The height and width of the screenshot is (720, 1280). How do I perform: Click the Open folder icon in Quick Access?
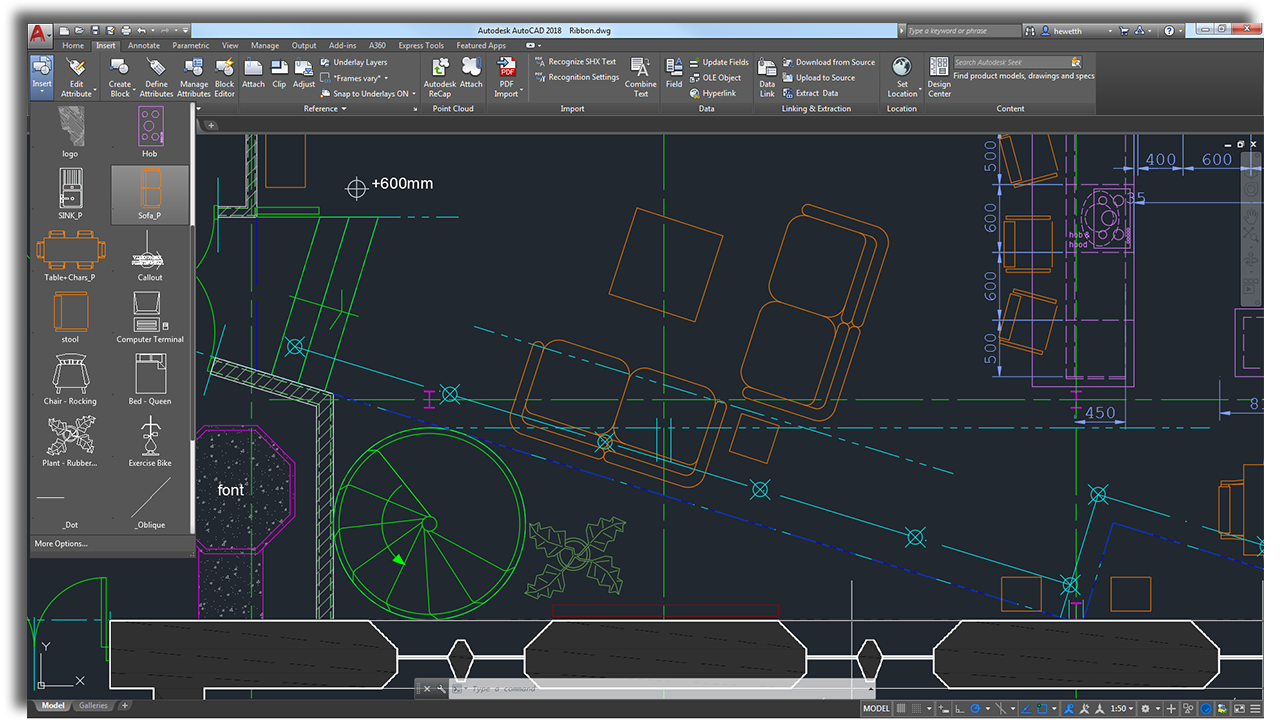tap(79, 31)
